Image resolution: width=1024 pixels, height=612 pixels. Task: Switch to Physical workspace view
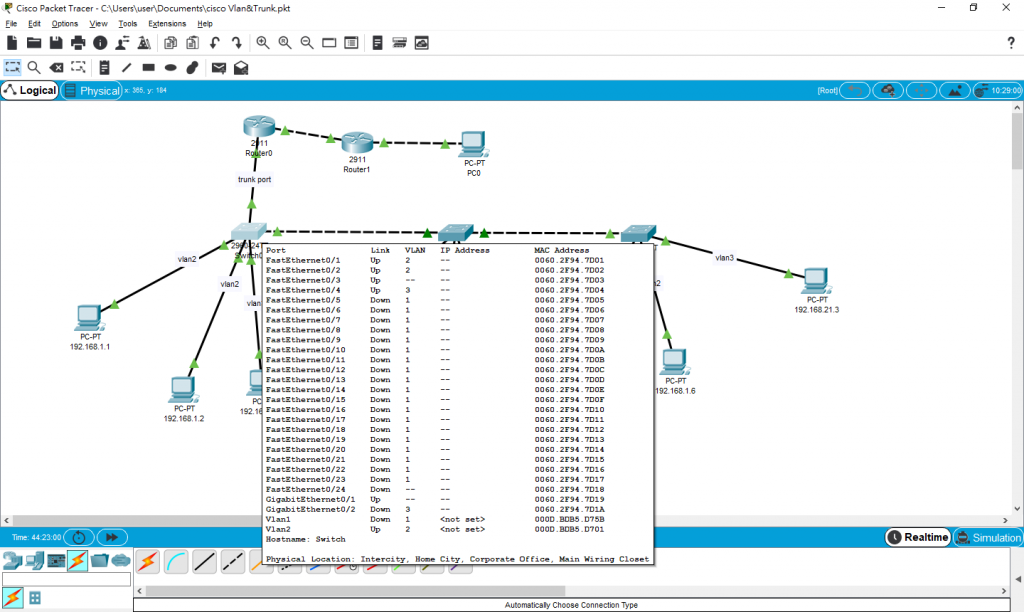(92, 90)
